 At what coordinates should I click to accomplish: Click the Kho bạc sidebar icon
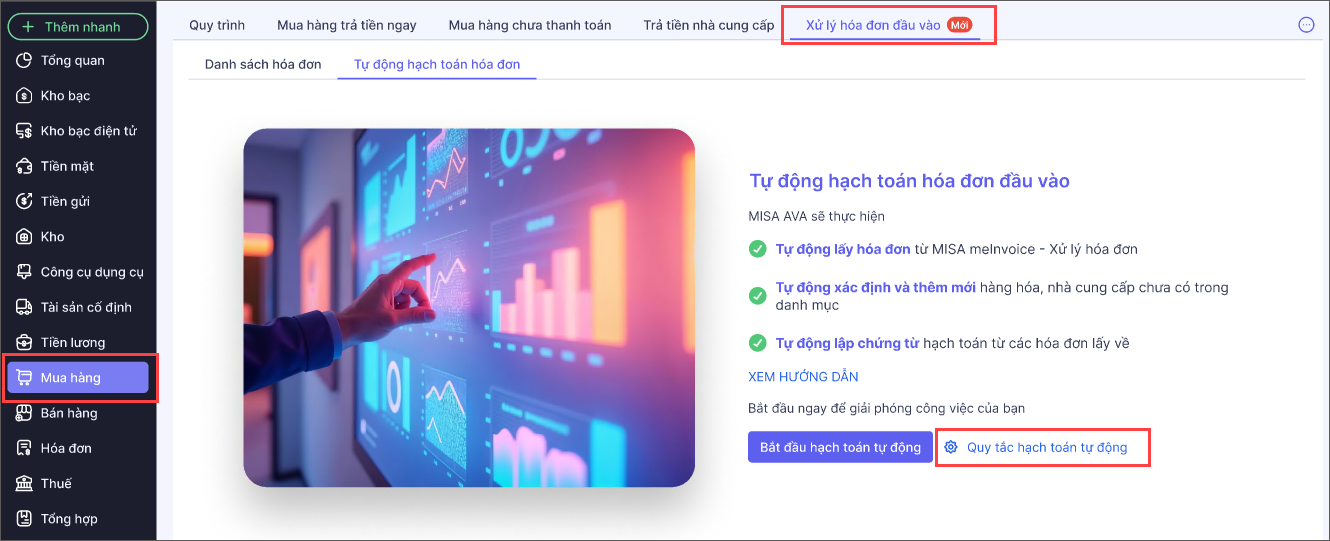pyautogui.click(x=25, y=96)
